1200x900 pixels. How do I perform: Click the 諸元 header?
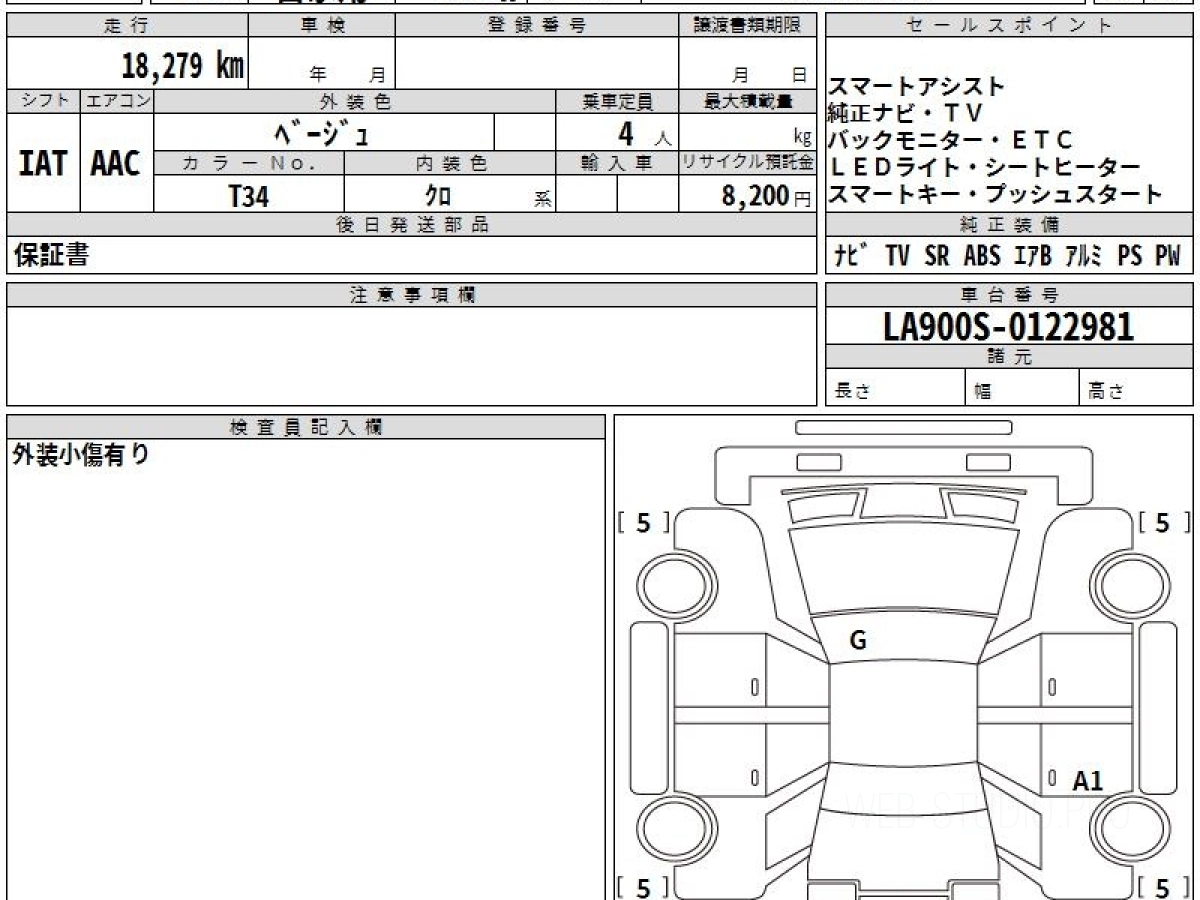tap(1009, 357)
